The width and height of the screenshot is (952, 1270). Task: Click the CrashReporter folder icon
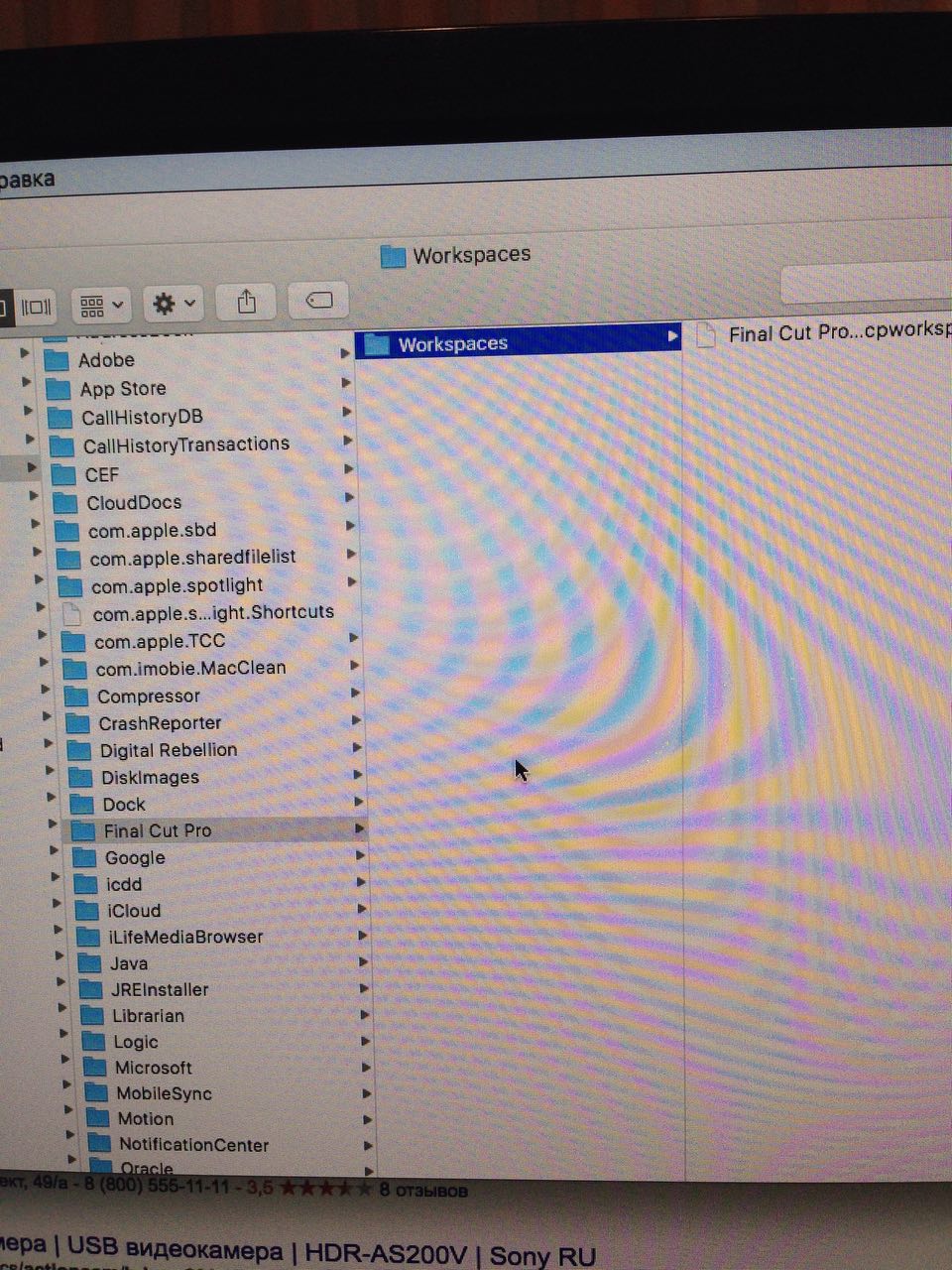point(78,723)
